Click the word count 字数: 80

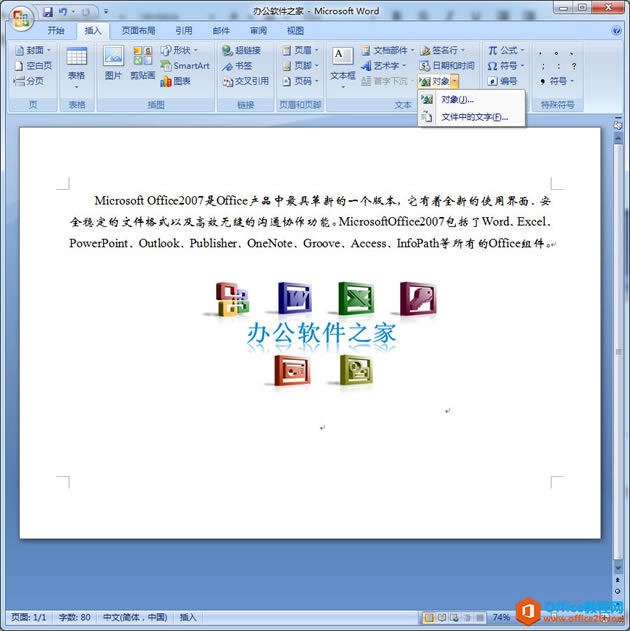[74, 617]
